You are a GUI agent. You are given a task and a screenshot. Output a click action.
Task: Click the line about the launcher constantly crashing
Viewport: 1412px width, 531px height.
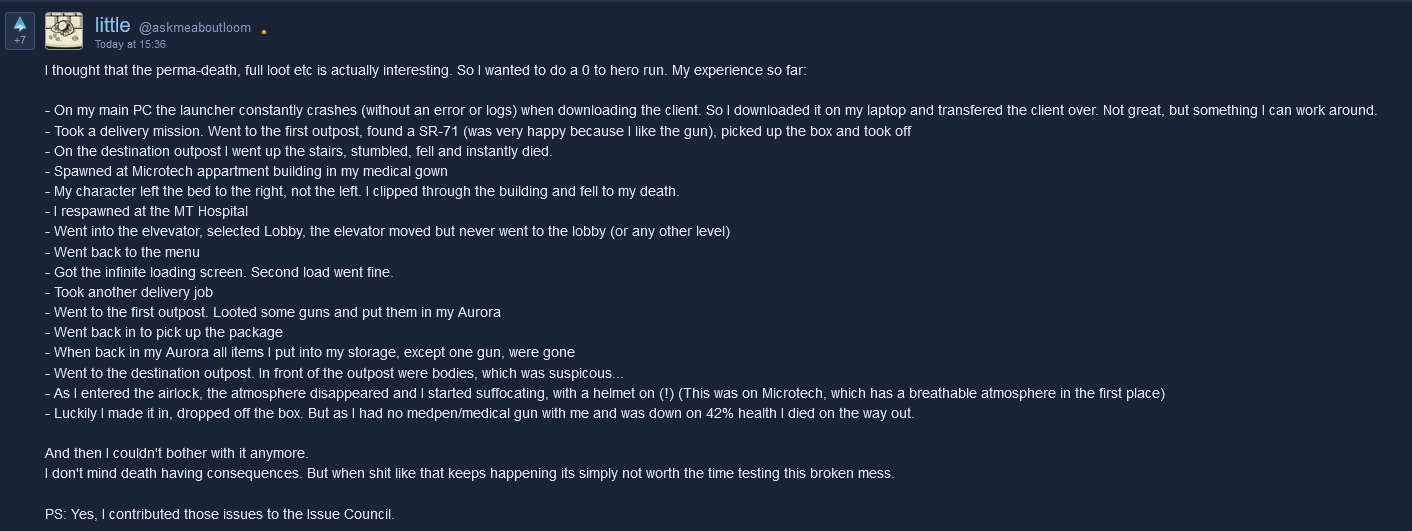tap(711, 111)
